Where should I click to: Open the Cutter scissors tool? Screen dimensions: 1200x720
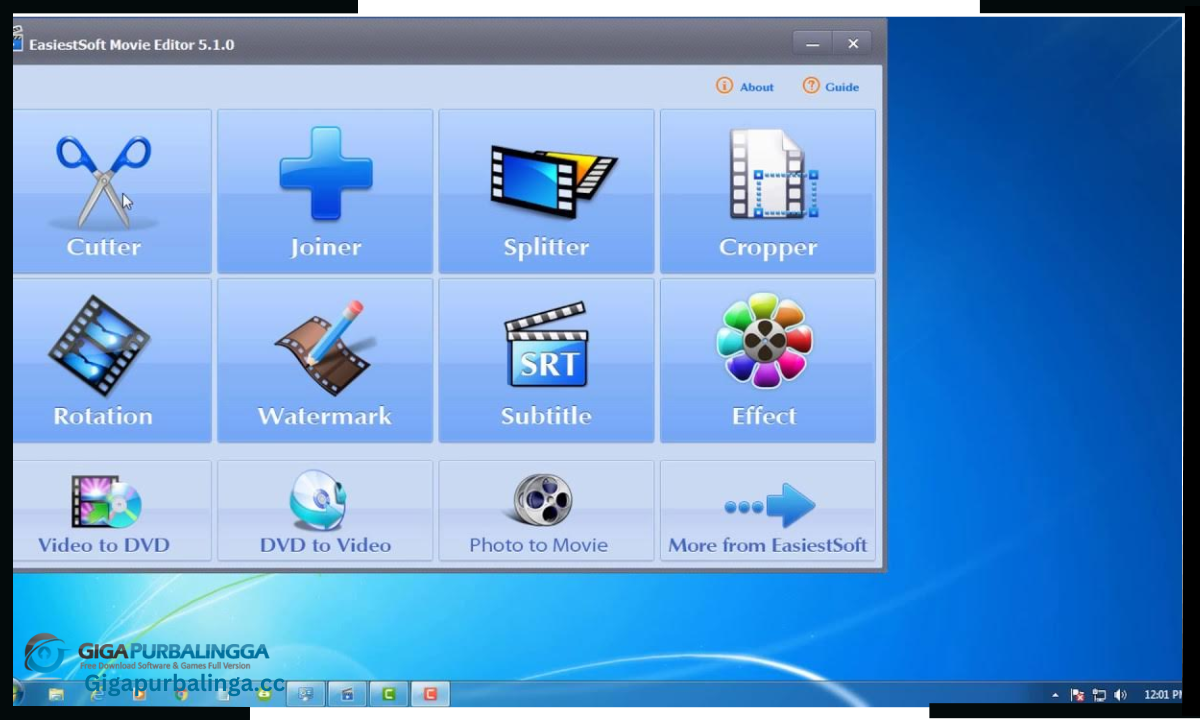click(x=113, y=191)
